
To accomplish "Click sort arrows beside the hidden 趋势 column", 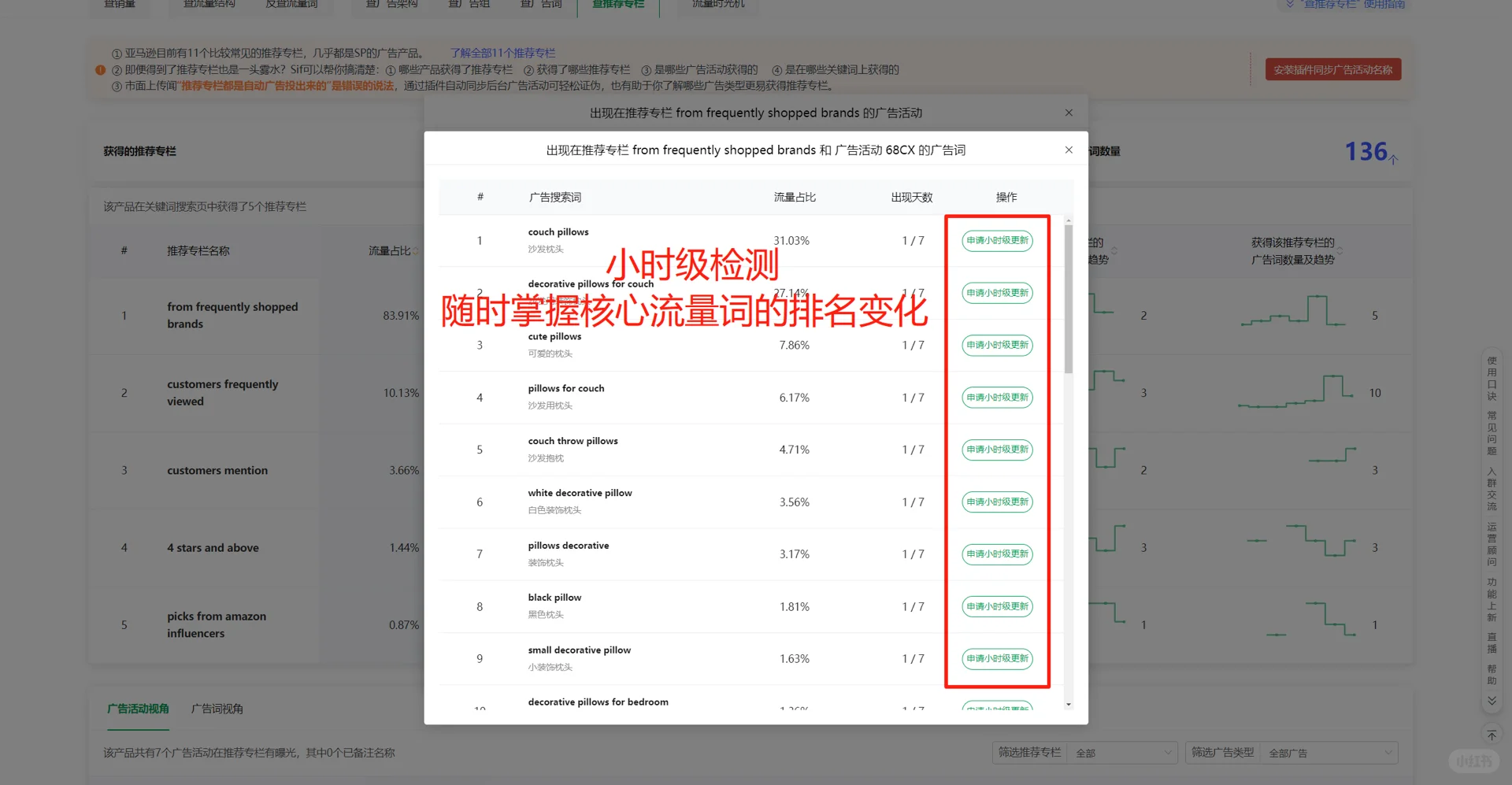I will (x=1114, y=251).
